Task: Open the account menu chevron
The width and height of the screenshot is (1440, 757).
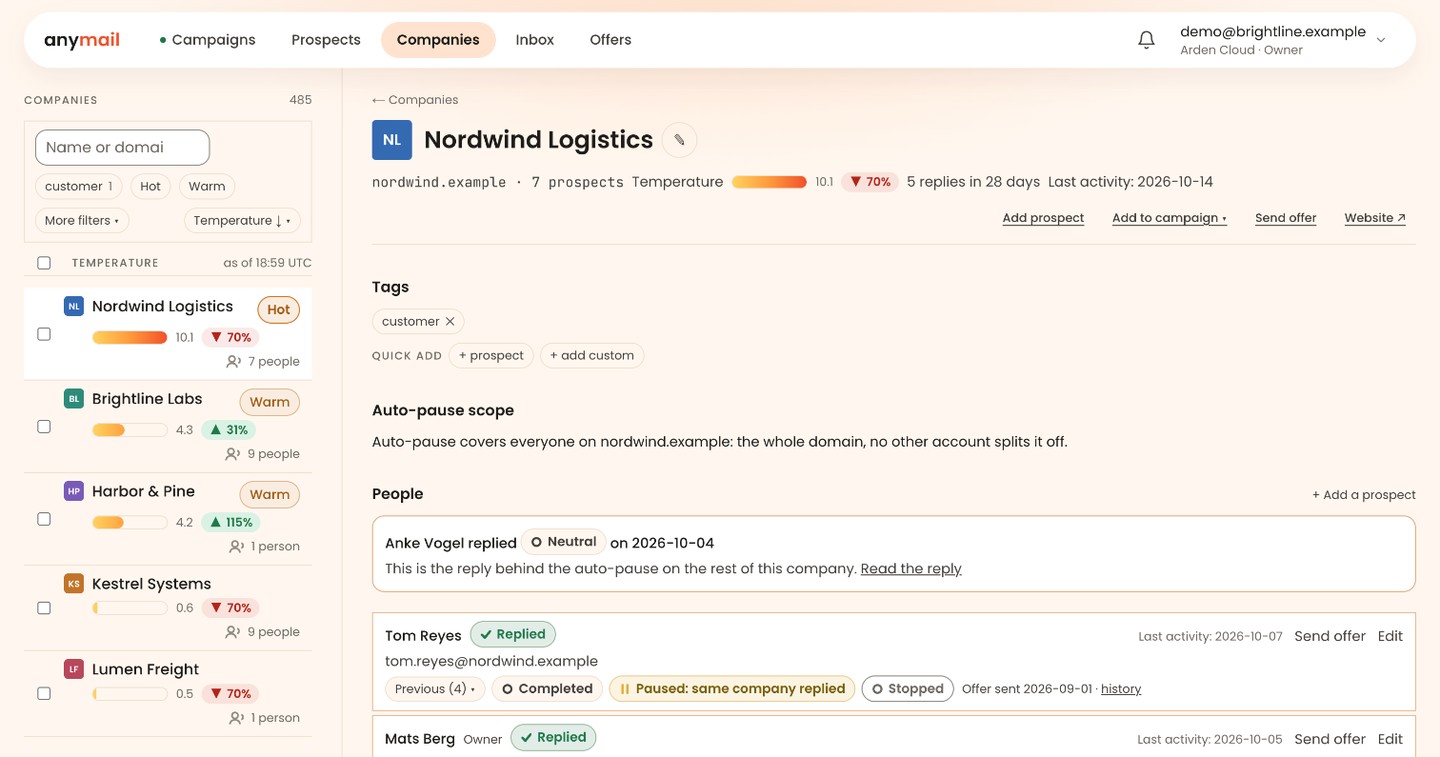Action: 1381,40
